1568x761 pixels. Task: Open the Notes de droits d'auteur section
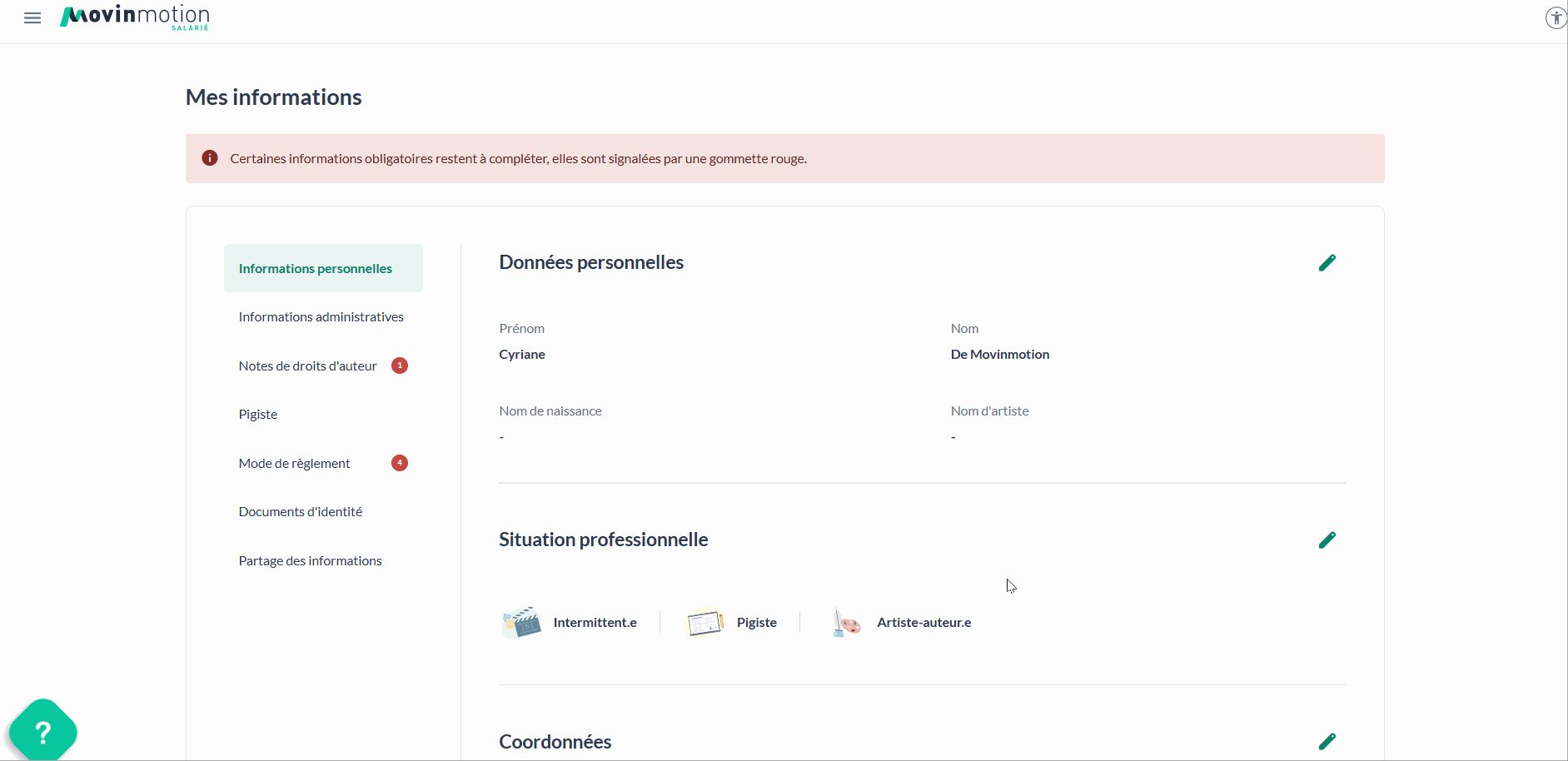(307, 366)
